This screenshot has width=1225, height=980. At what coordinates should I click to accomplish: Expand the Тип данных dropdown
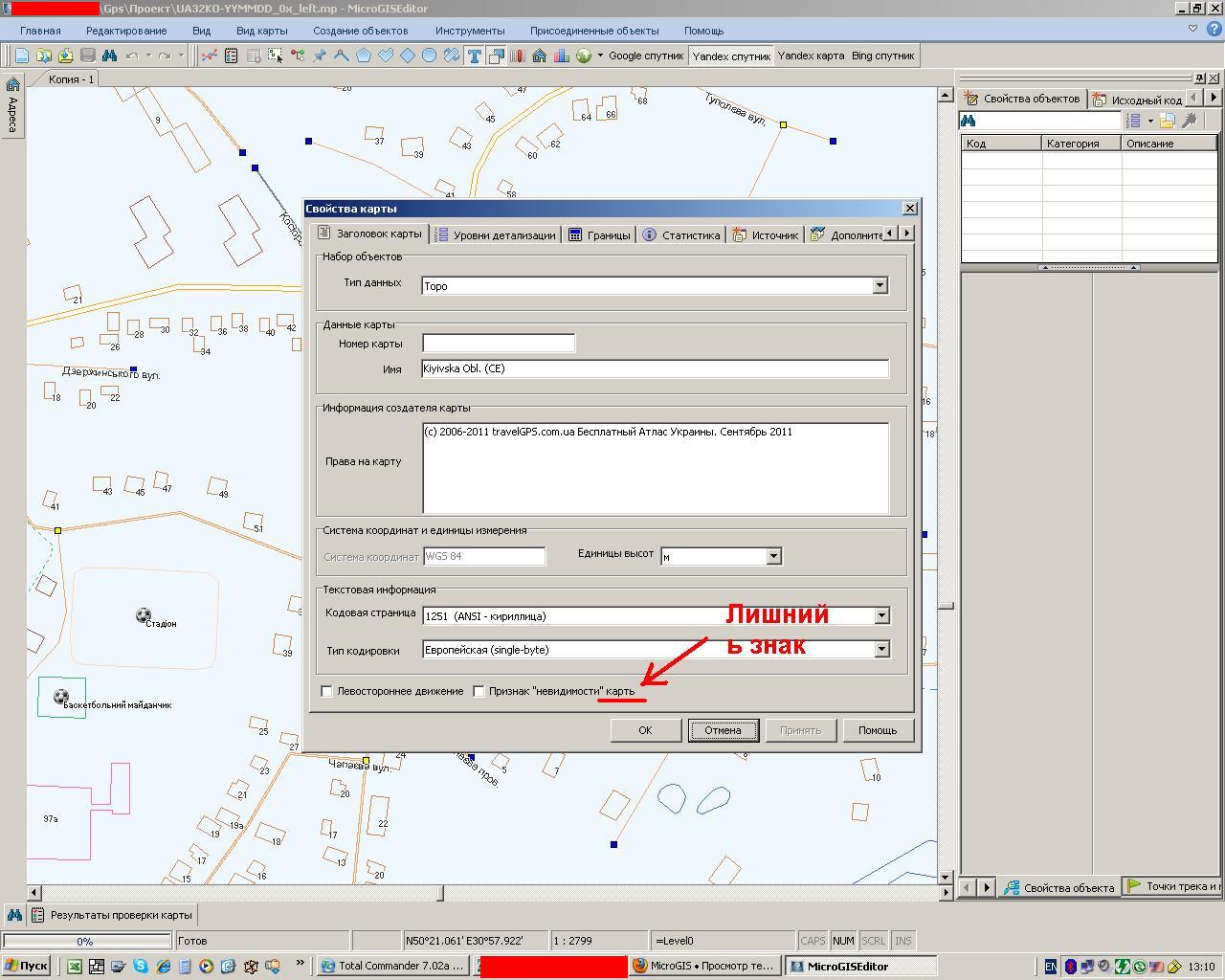[880, 285]
